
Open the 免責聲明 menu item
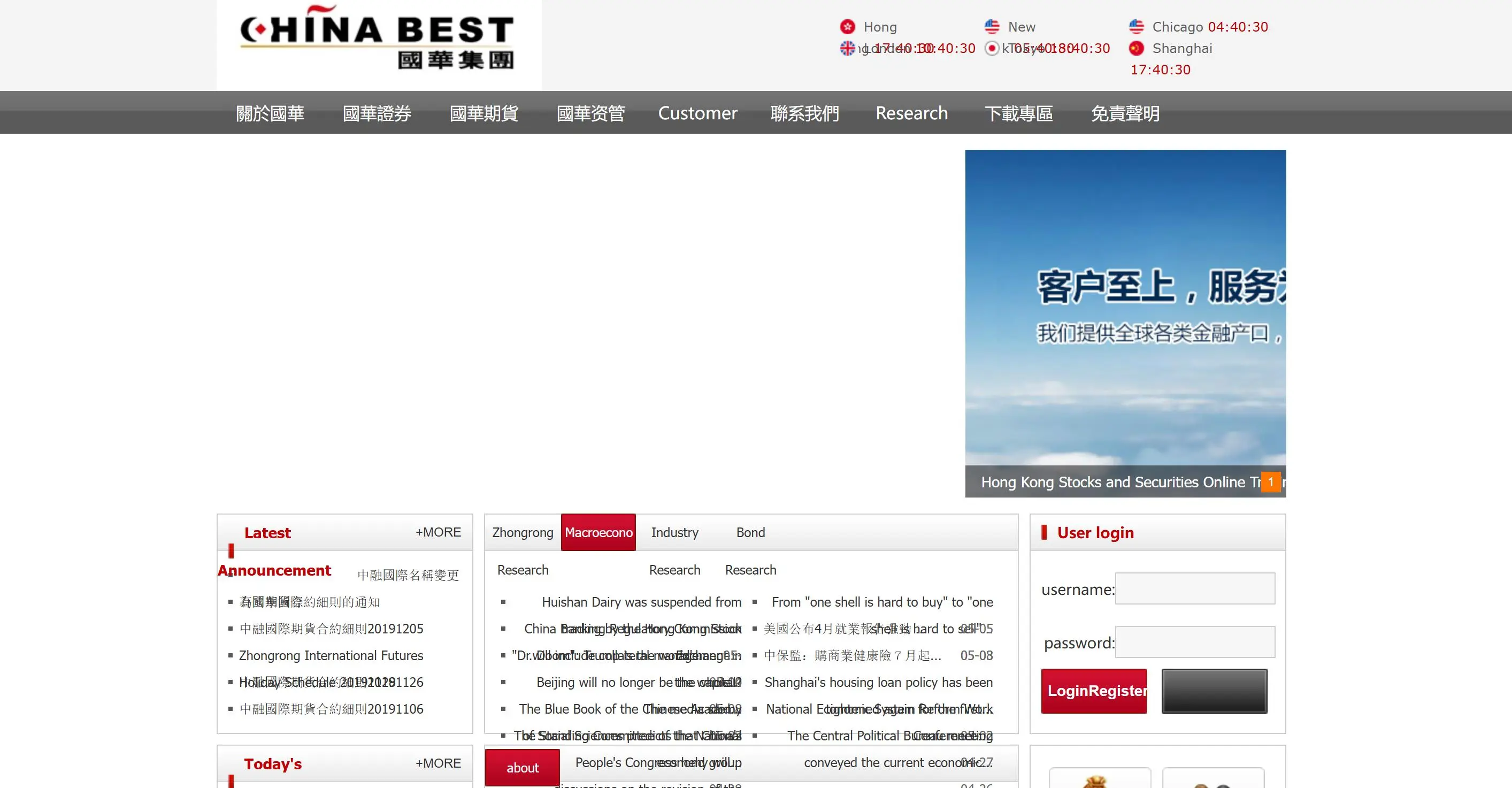click(x=1125, y=113)
